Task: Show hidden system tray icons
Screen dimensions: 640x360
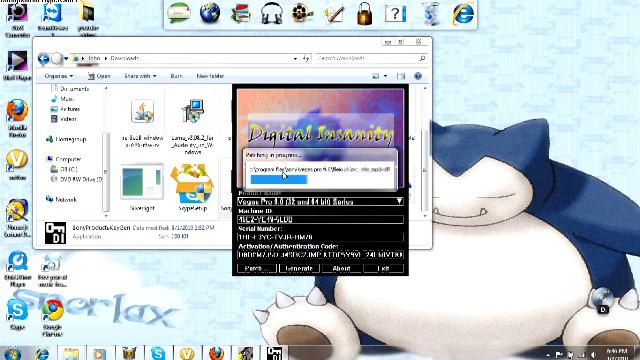Action: tap(548, 355)
